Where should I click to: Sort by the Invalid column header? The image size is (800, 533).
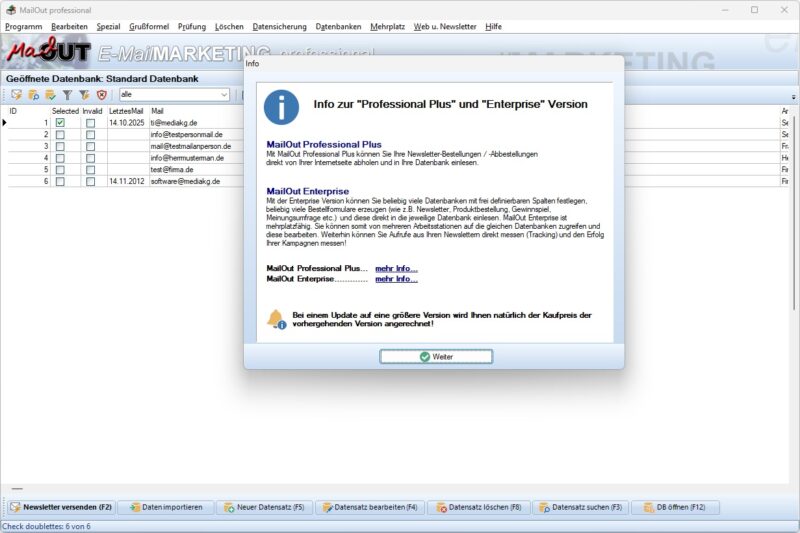[92, 111]
